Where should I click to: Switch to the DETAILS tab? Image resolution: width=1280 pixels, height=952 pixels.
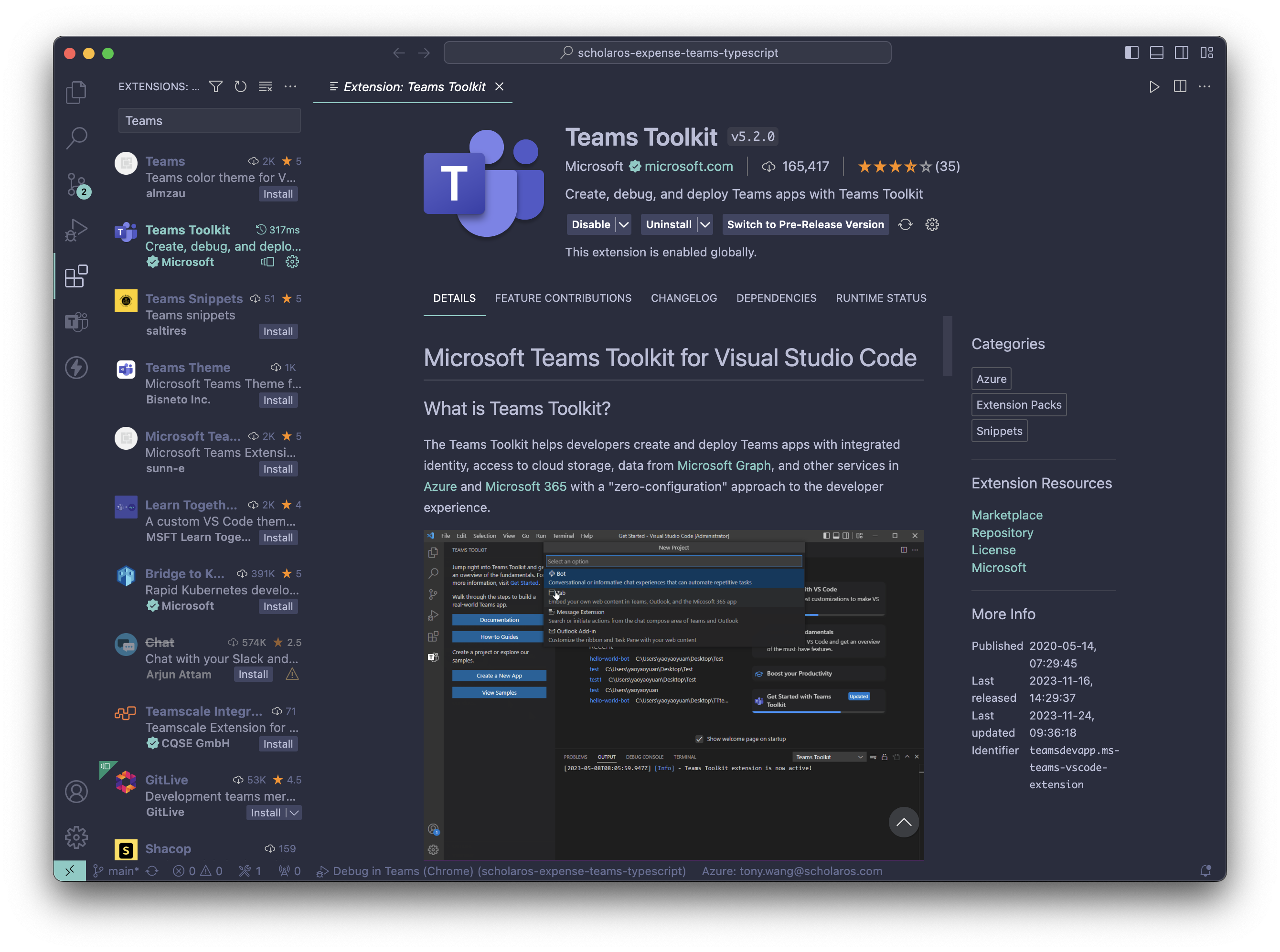click(454, 298)
